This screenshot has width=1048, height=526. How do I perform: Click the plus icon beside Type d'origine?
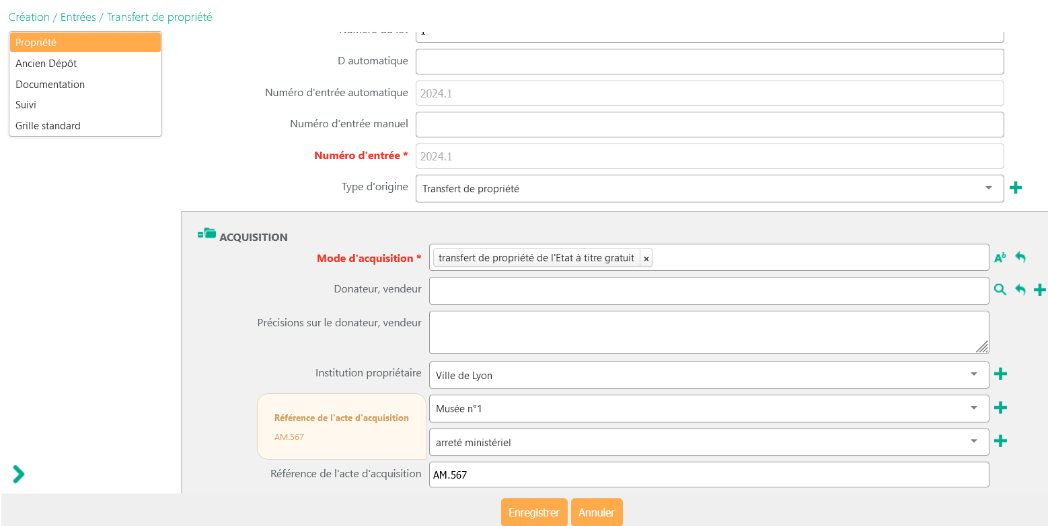click(1016, 188)
